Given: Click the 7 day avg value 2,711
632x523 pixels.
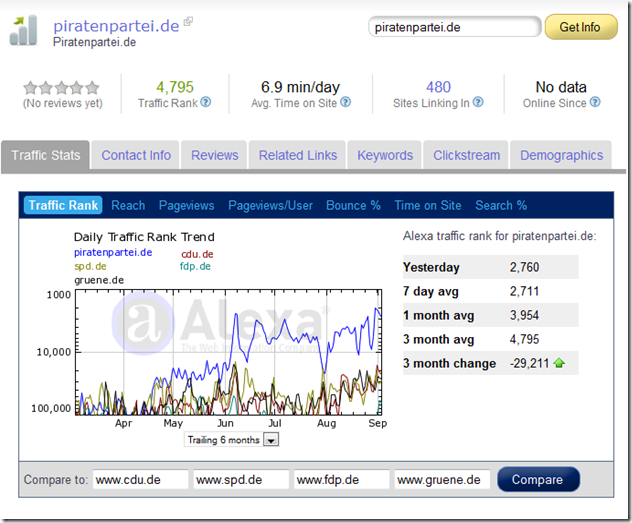Looking at the screenshot, I should tap(524, 291).
